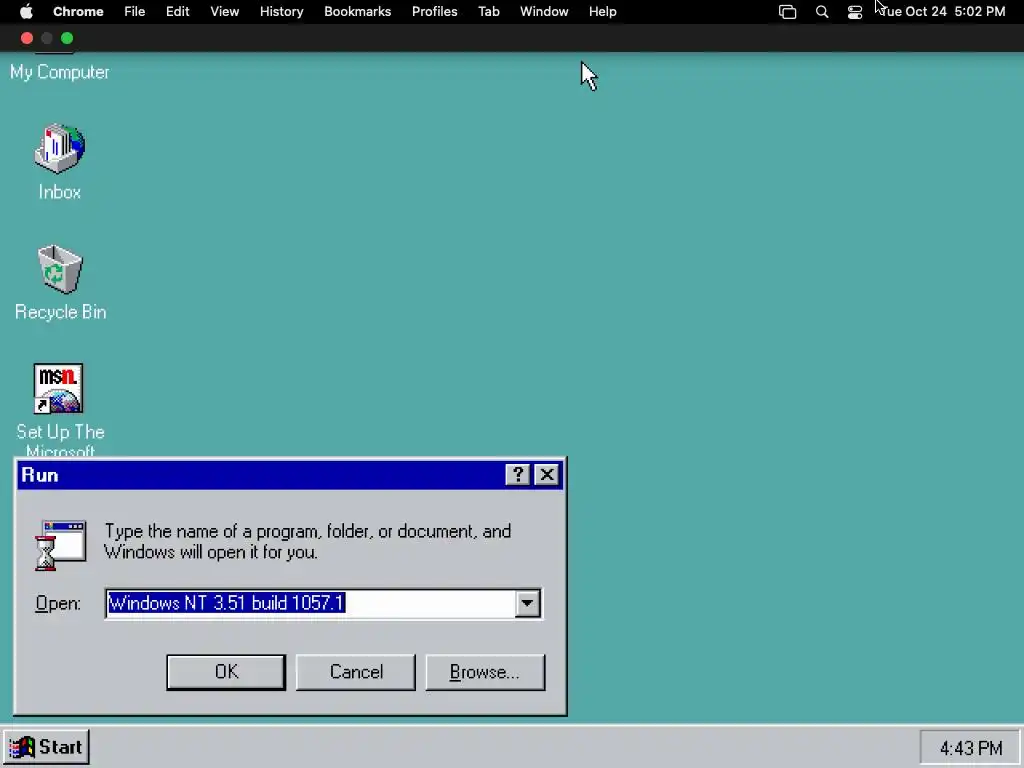This screenshot has width=1024, height=768.
Task: Open the View menu
Action: 224,12
